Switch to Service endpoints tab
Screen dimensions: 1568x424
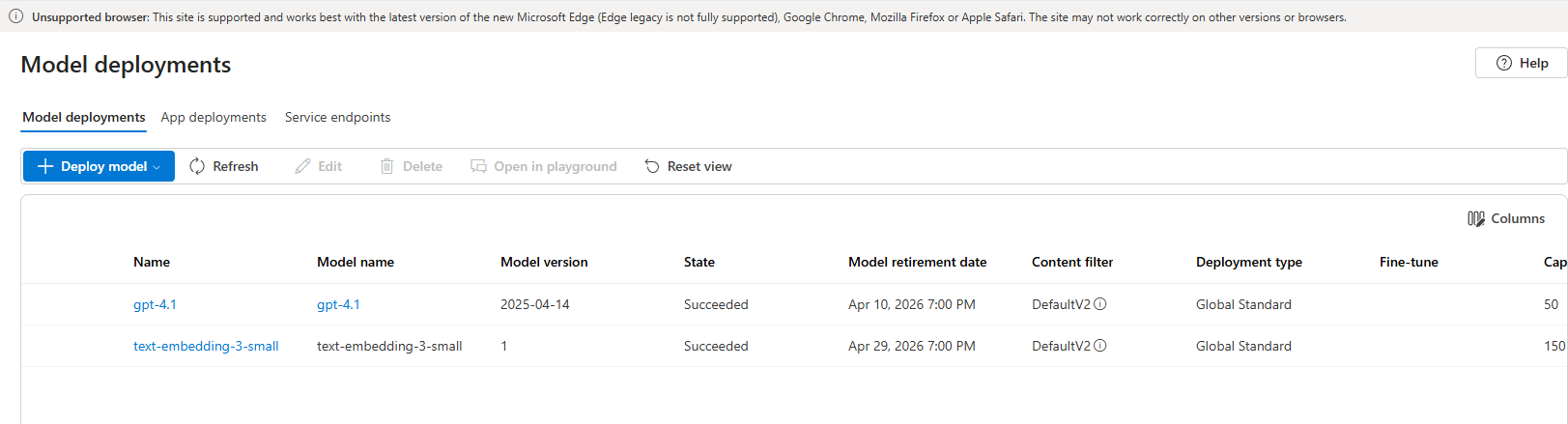coord(338,117)
